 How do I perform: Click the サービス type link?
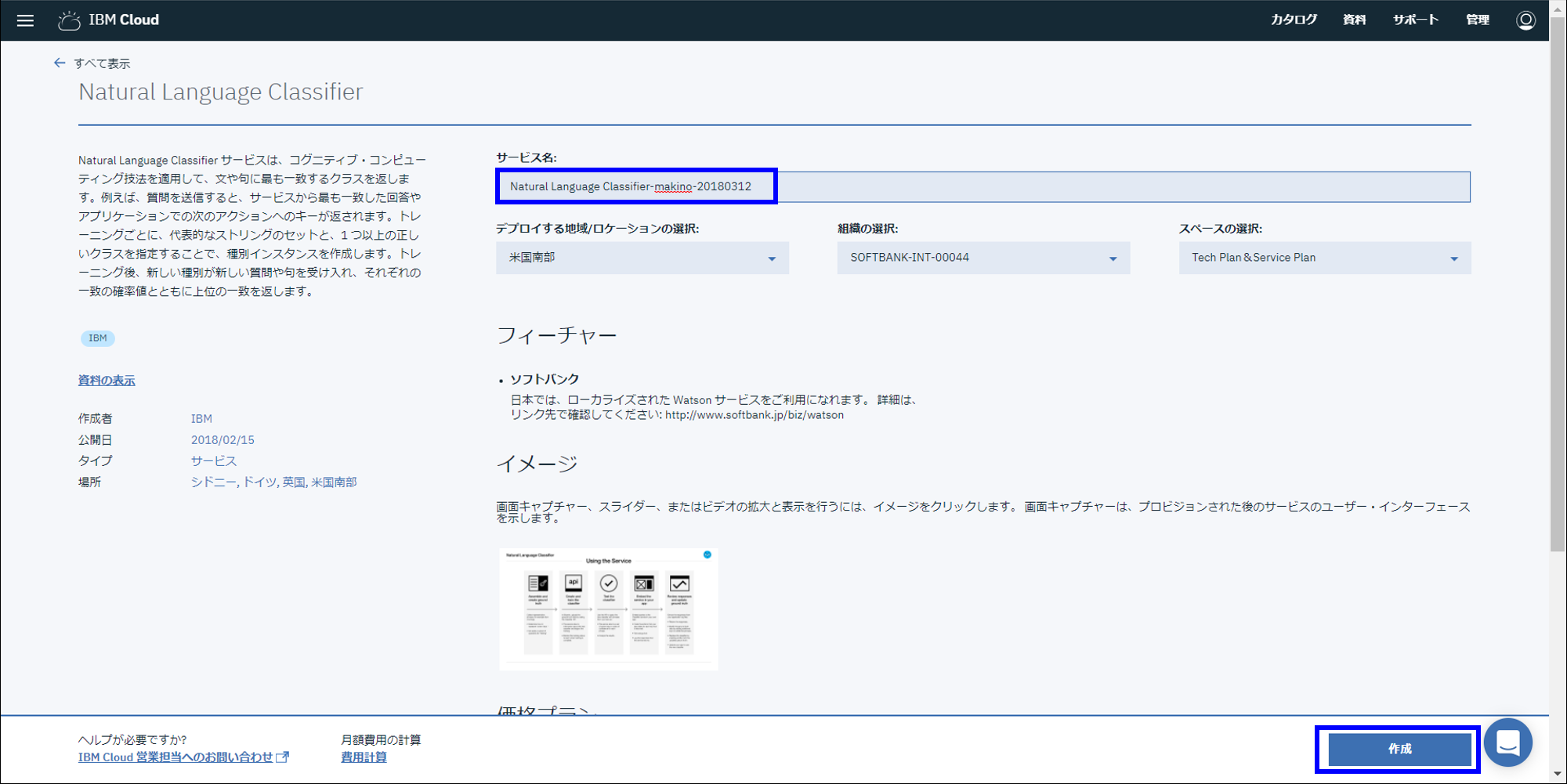214,461
